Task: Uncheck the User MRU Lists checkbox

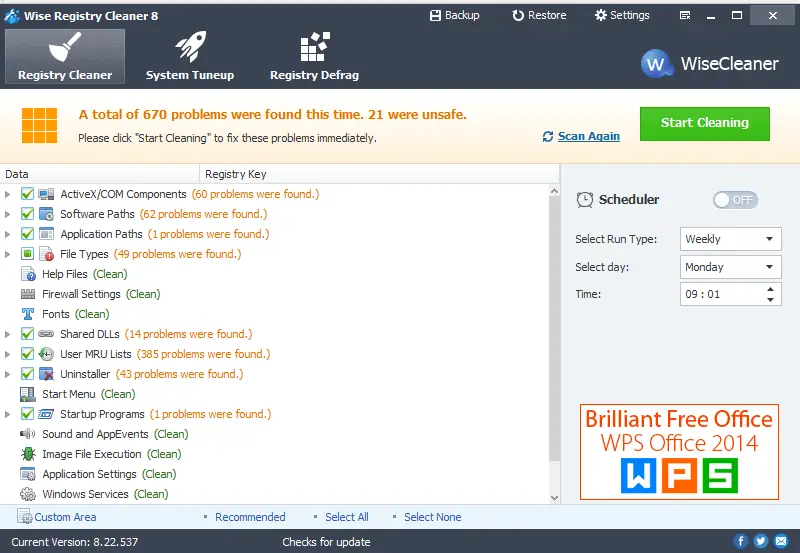Action: (x=28, y=354)
